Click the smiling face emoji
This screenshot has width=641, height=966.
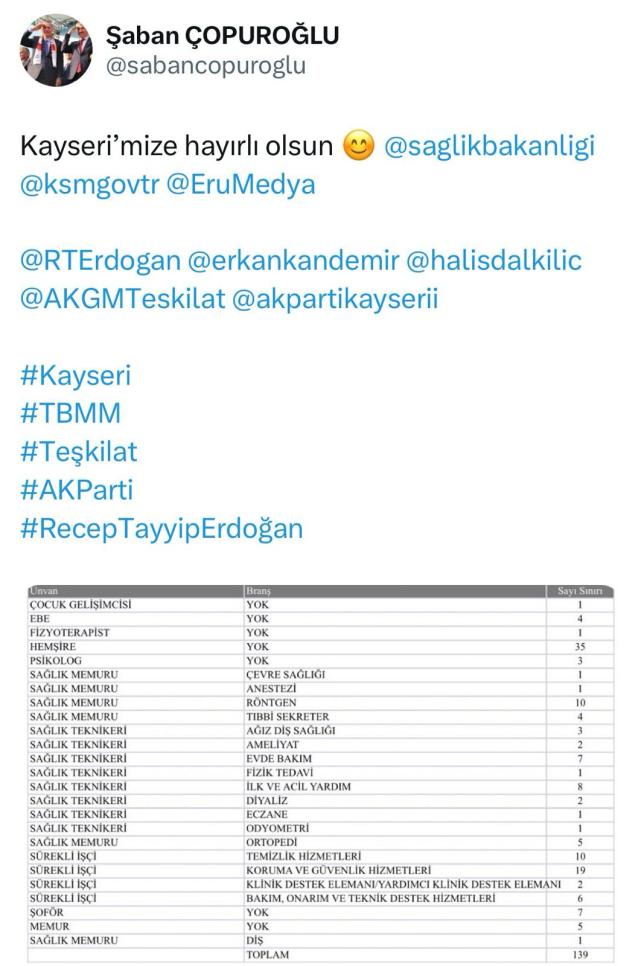(358, 147)
